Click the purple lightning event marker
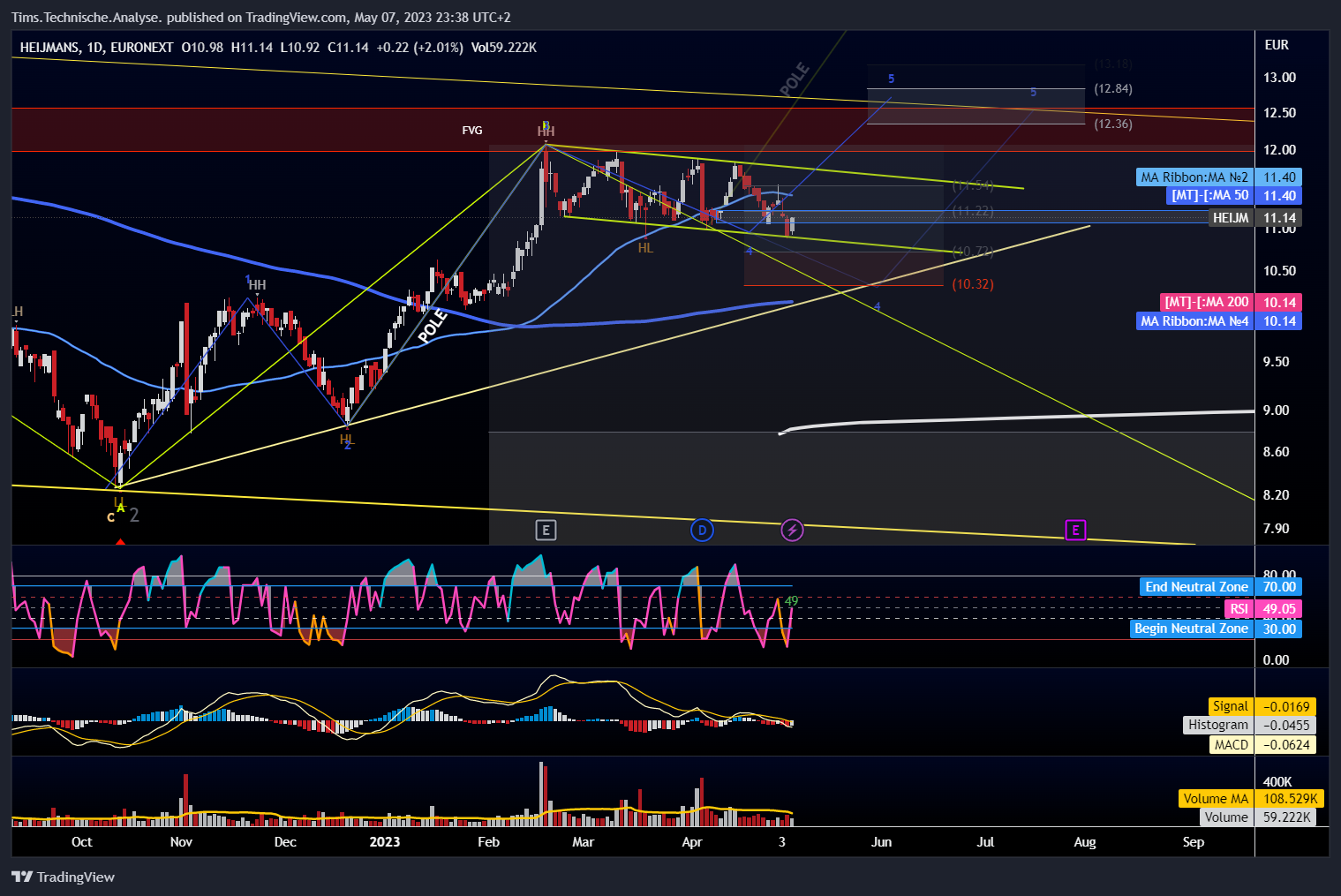The height and width of the screenshot is (896, 1341). pos(792,530)
